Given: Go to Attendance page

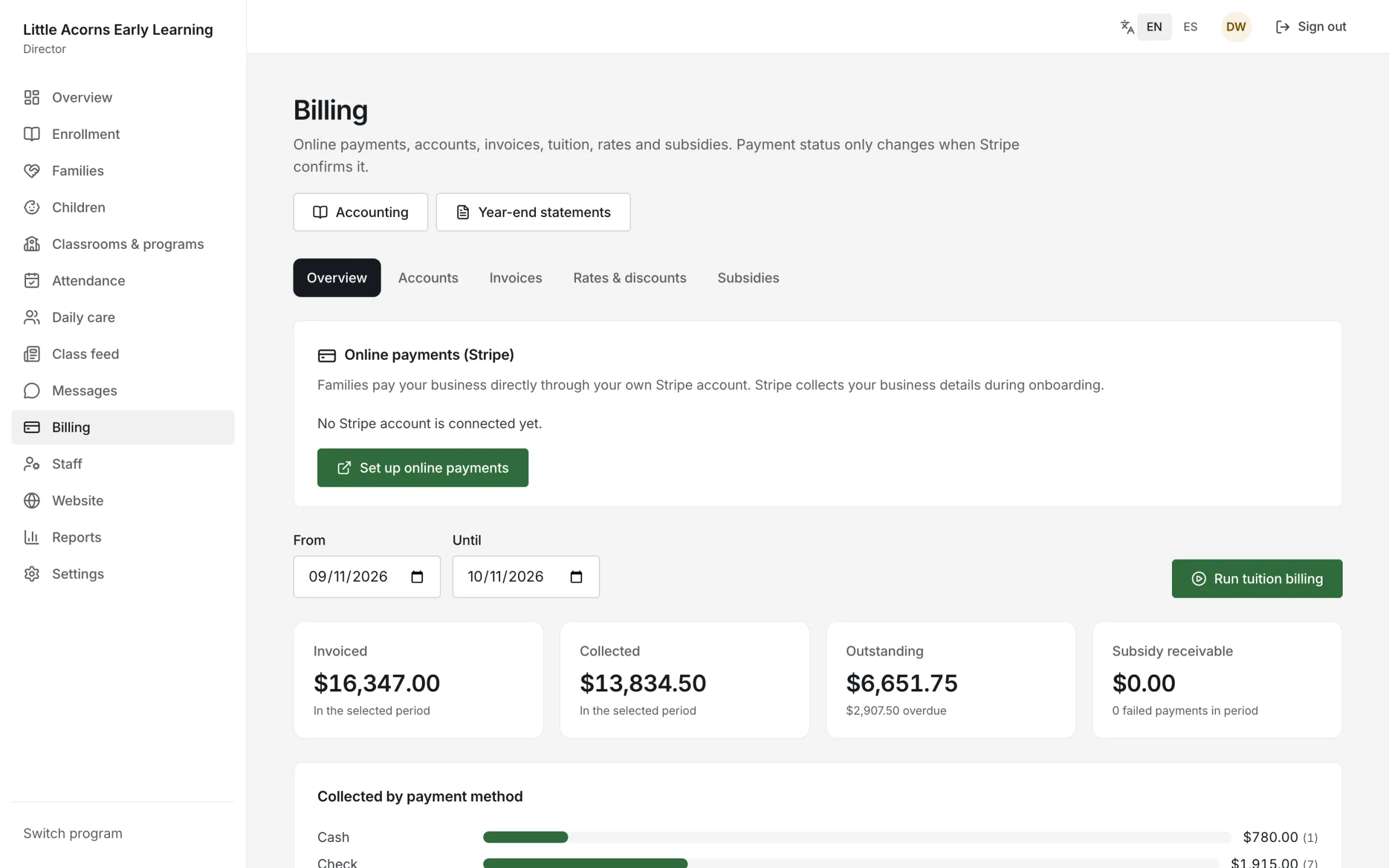Looking at the screenshot, I should (x=123, y=281).
